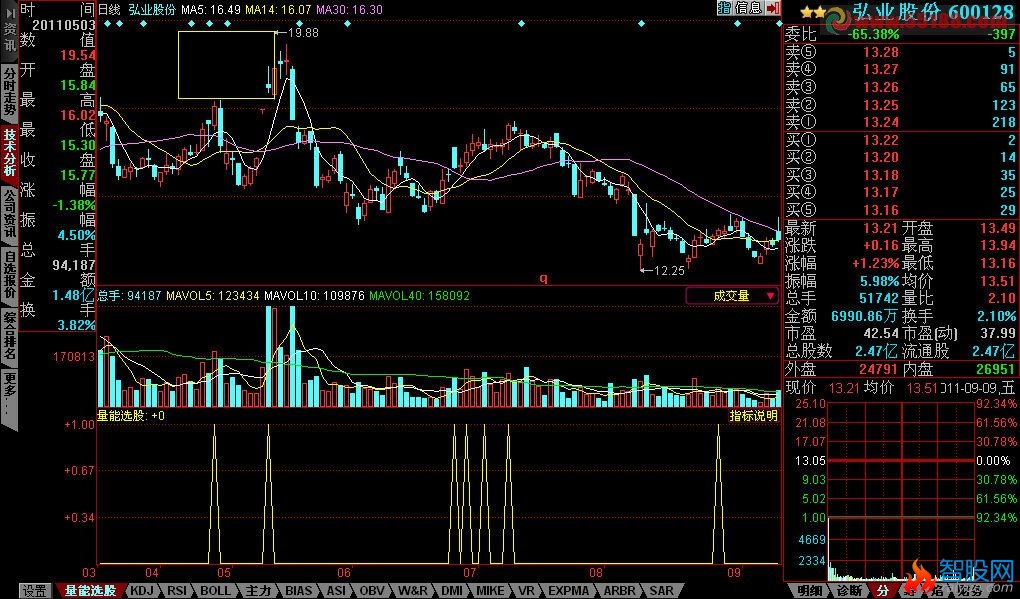The height and width of the screenshot is (599, 1020).
Task: Click the Q marker below the candlesticks
Action: click(x=543, y=278)
